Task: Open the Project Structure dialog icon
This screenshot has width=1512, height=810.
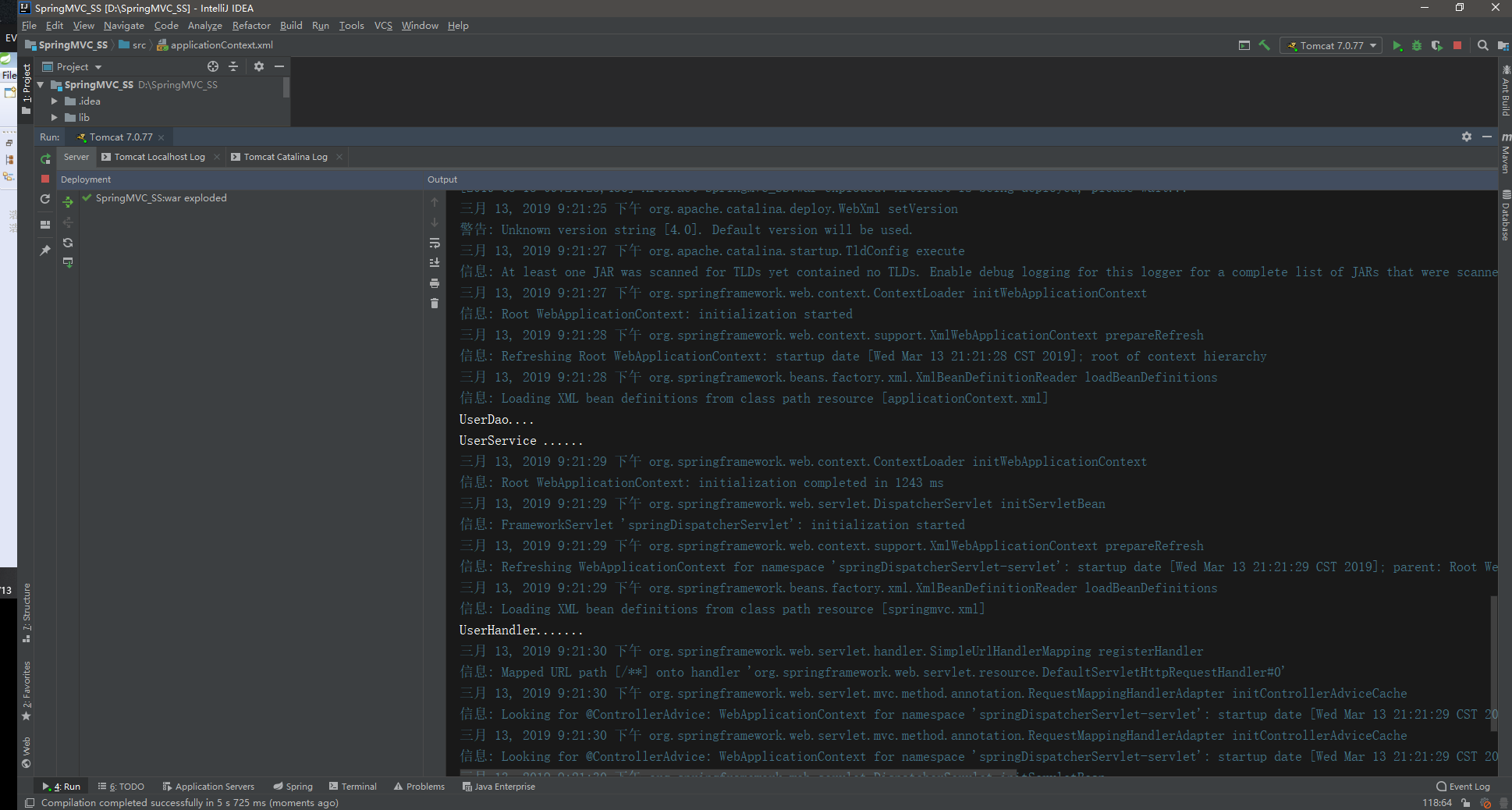Action: (x=1503, y=46)
